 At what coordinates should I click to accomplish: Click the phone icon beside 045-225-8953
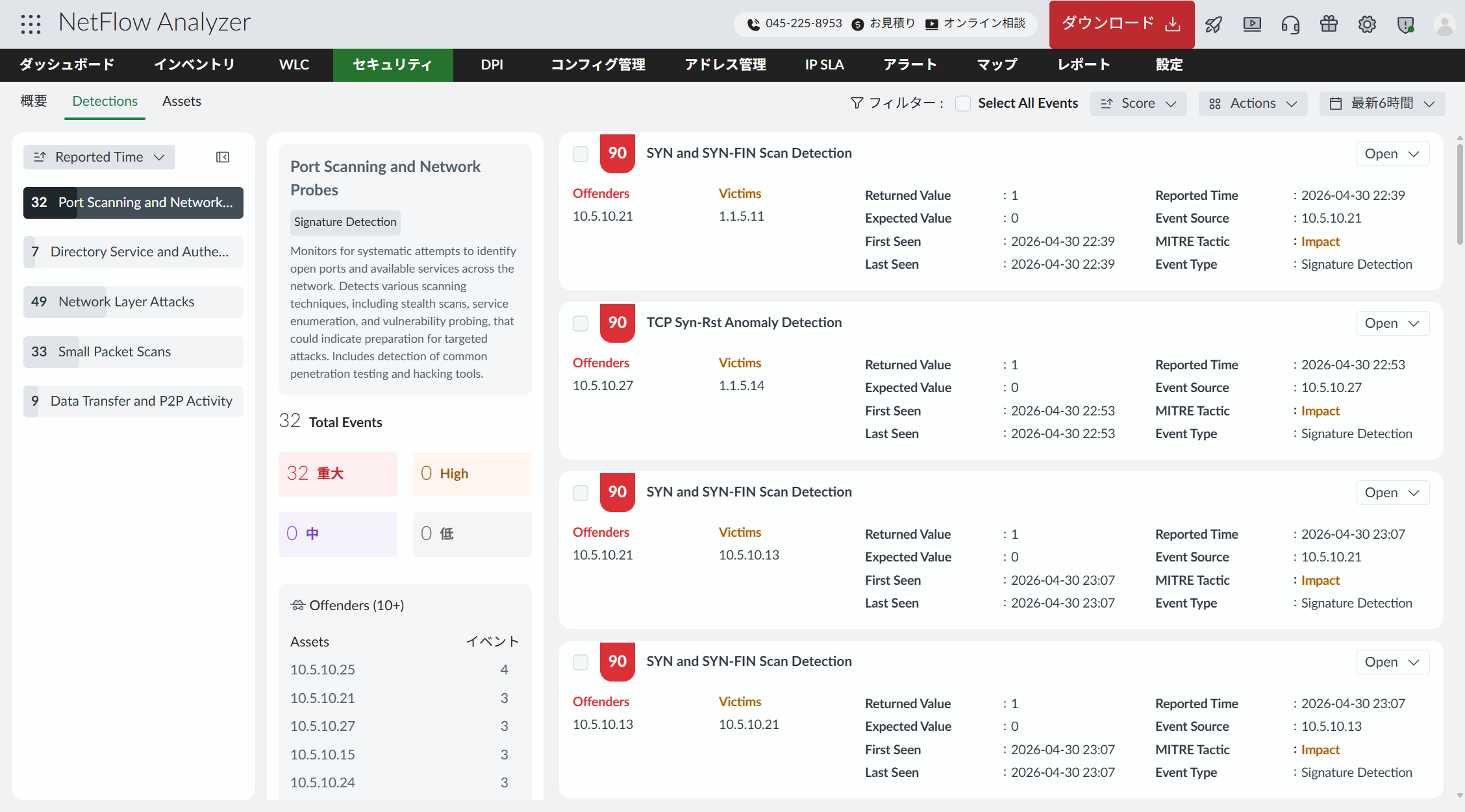753,25
